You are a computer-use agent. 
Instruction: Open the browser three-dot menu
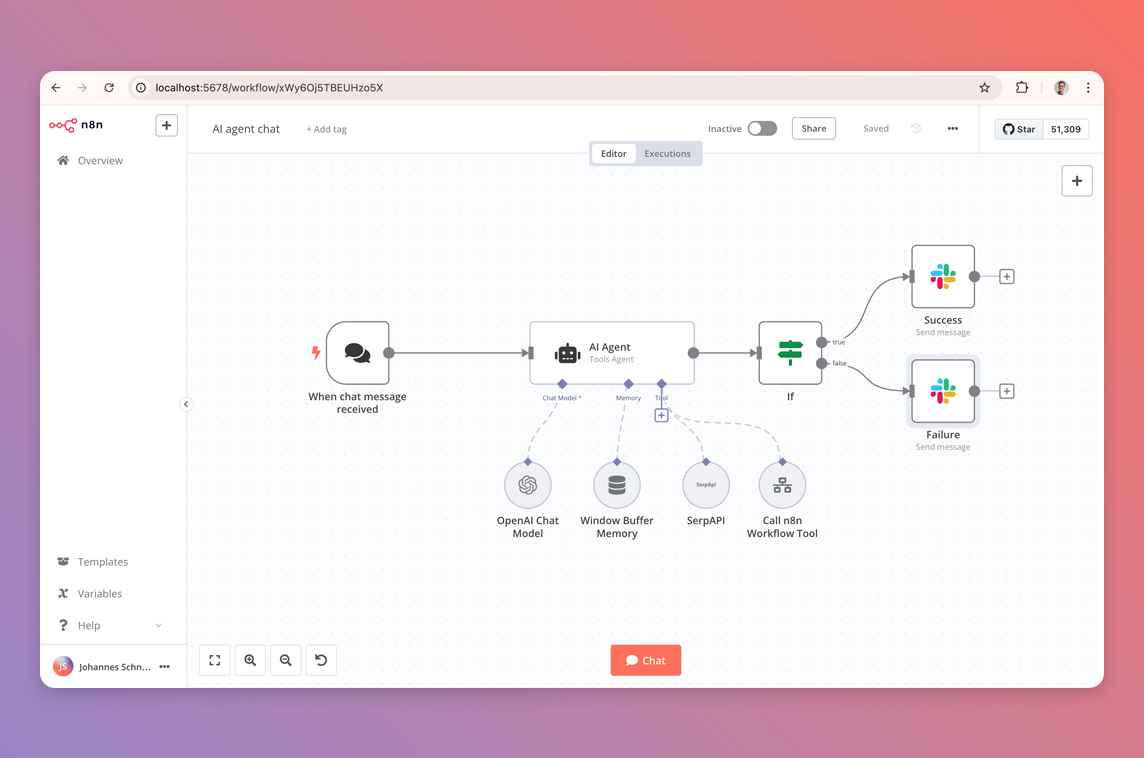click(1088, 88)
